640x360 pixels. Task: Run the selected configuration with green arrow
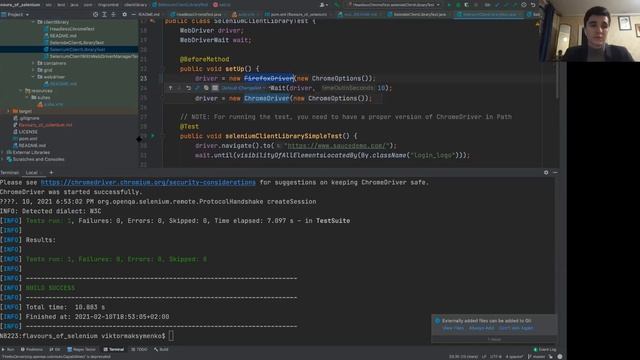tap(449, 5)
